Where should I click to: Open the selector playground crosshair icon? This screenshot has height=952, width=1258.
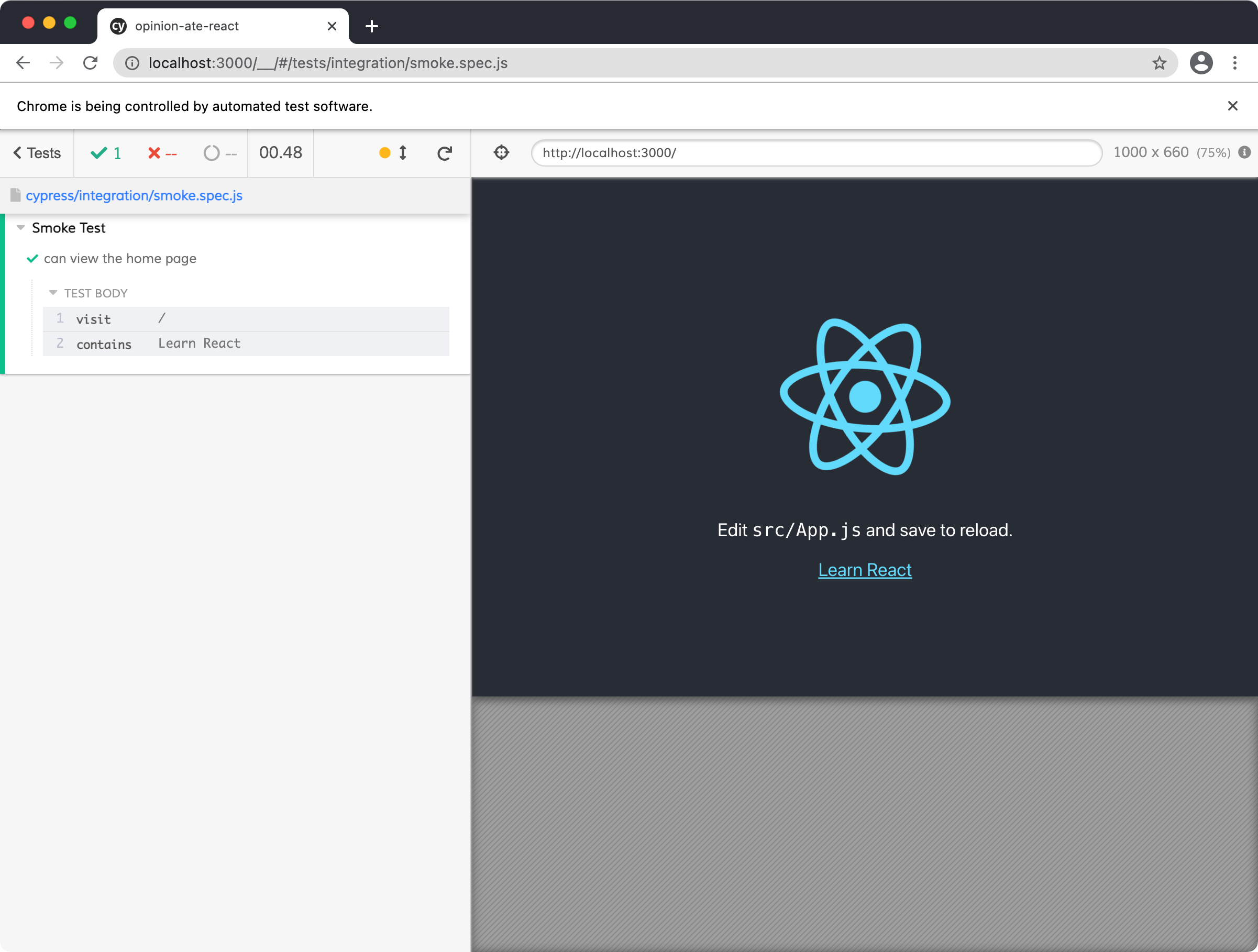pyautogui.click(x=501, y=152)
